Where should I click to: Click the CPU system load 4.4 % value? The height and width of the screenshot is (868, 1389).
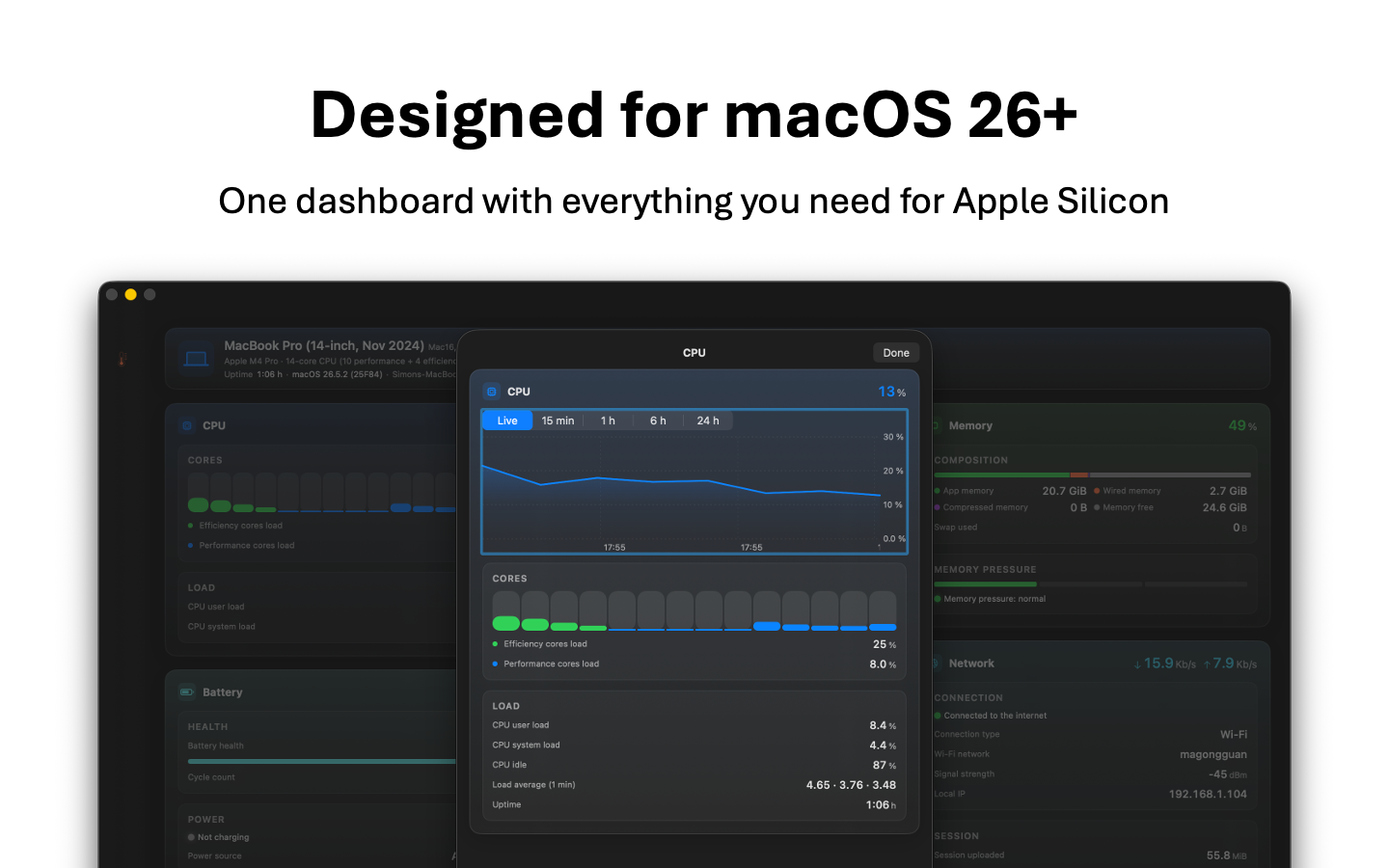pyautogui.click(x=883, y=746)
